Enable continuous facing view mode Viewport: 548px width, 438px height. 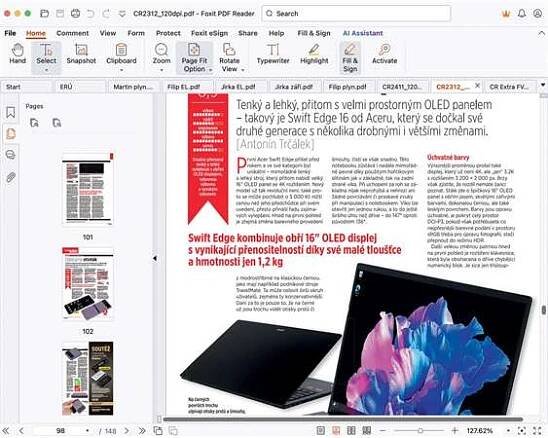pos(367,431)
